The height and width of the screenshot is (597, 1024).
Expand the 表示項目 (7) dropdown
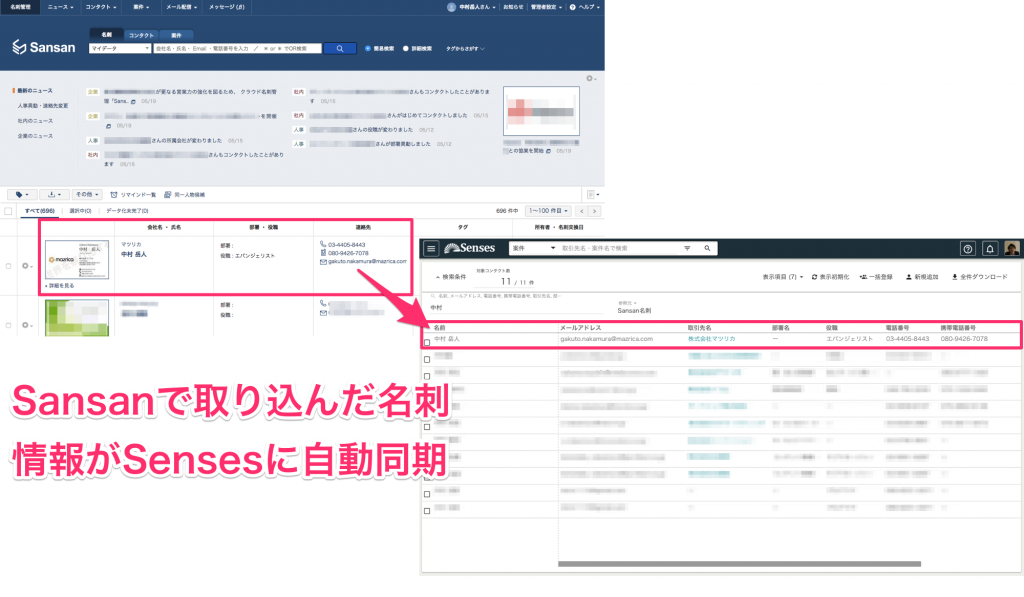pyautogui.click(x=783, y=276)
